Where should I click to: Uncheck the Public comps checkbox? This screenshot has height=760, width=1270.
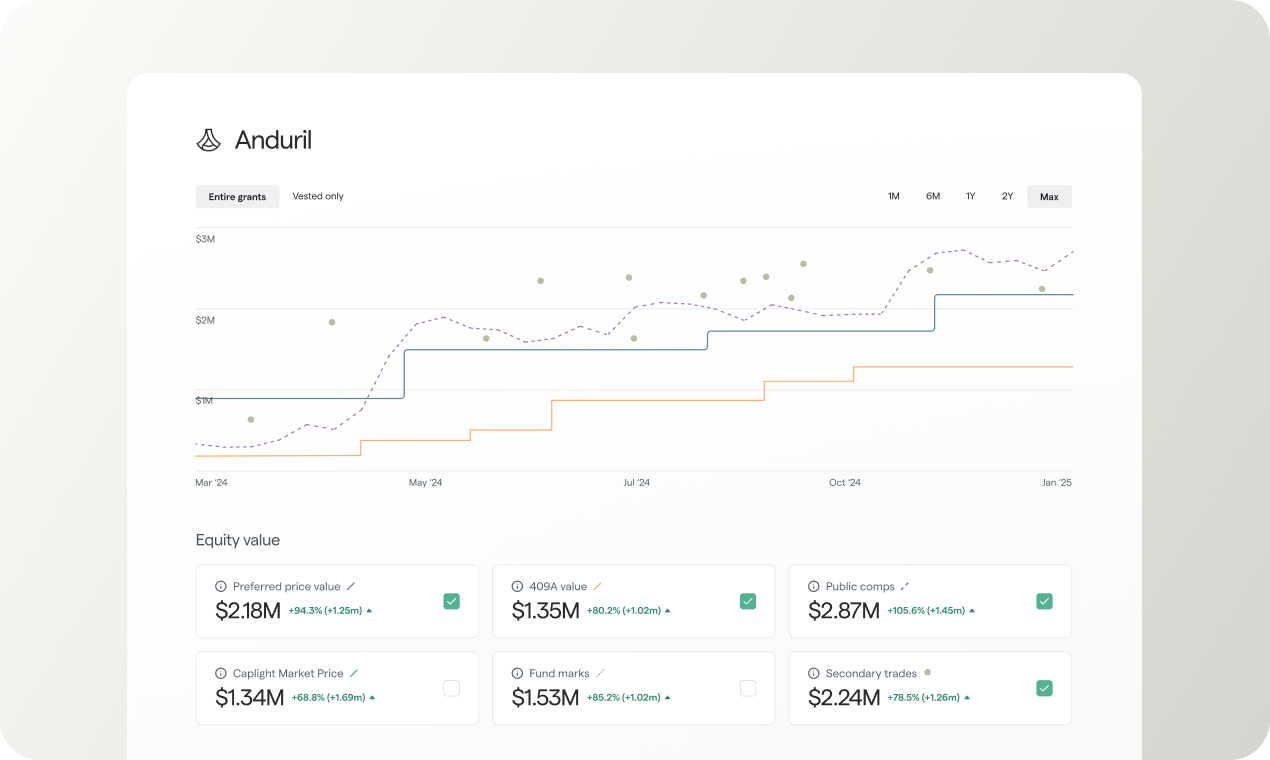[x=1044, y=601]
